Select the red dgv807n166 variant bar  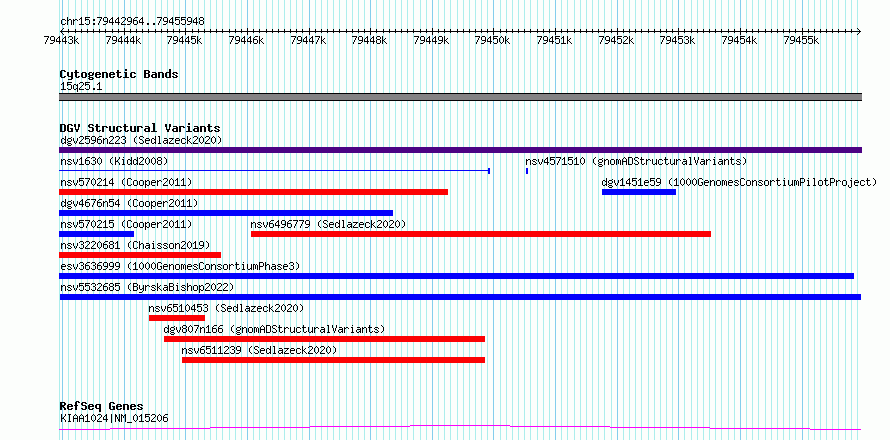(325, 339)
